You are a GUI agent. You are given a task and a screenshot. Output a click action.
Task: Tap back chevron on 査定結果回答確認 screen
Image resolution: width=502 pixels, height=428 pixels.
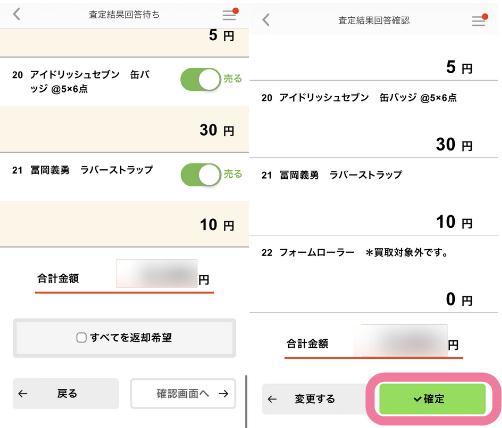click(x=266, y=20)
